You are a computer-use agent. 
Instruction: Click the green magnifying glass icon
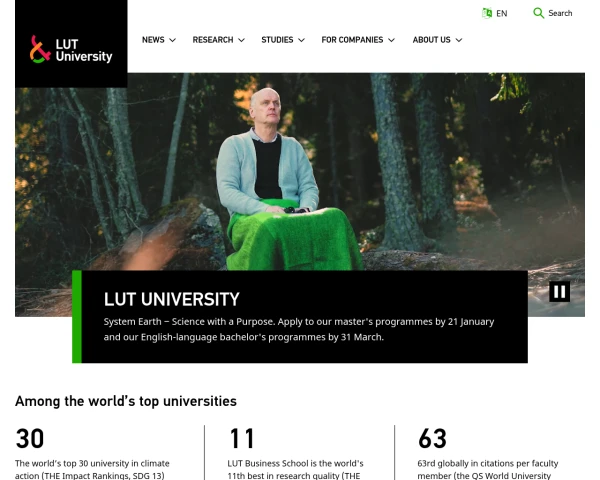538,13
